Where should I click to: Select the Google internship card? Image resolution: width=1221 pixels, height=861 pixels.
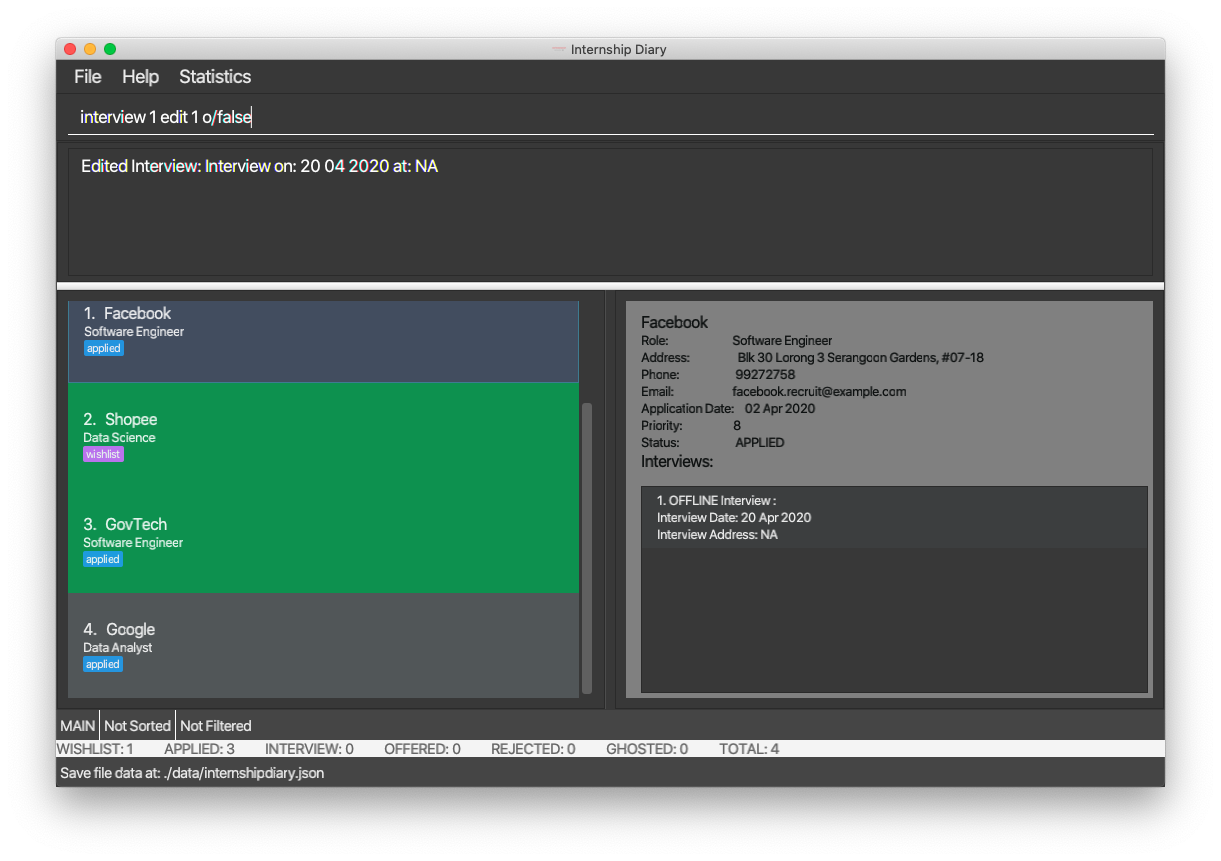click(323, 646)
